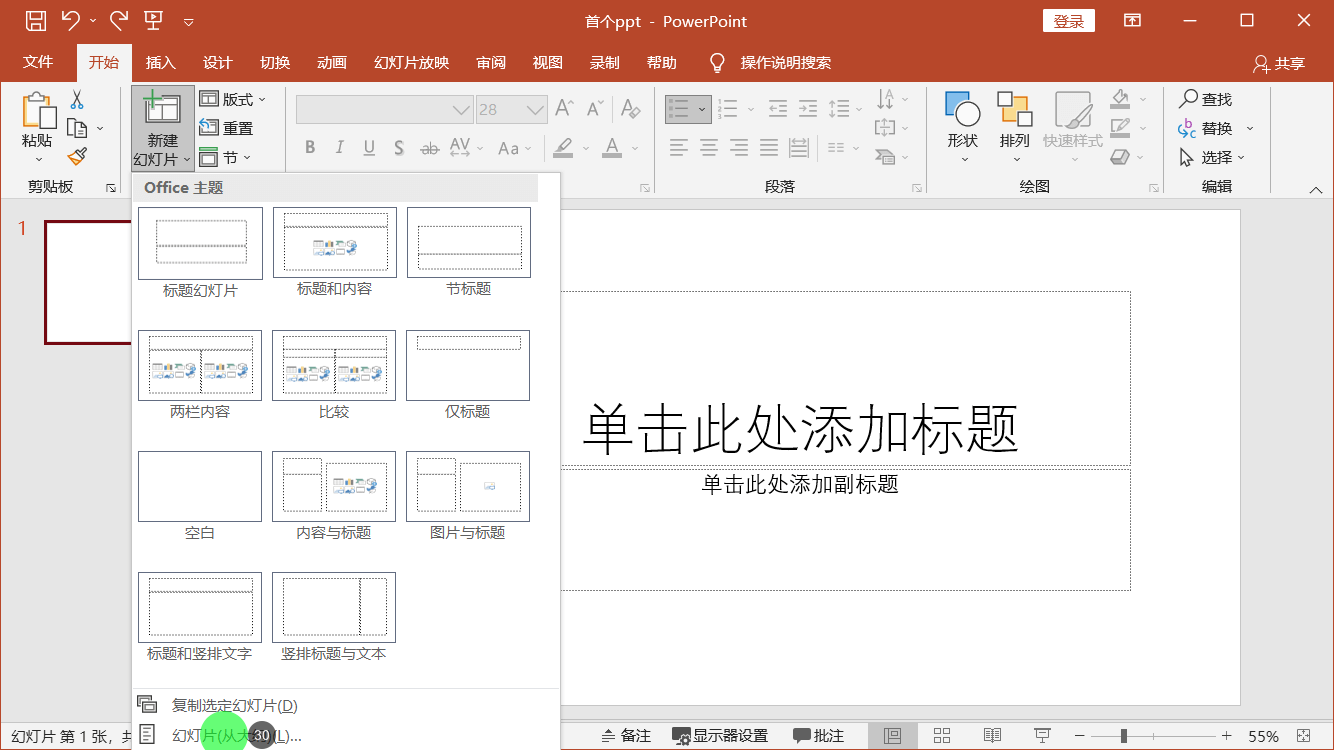Toggle Comments (批注) pane
The width and height of the screenshot is (1334, 750).
818,736
